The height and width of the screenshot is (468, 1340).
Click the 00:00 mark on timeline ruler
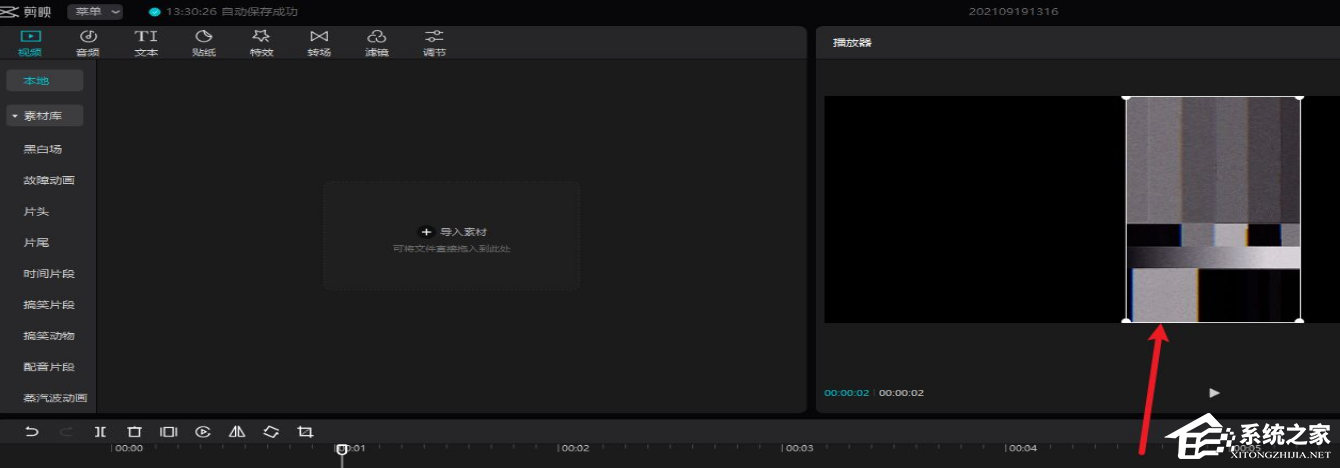pyautogui.click(x=129, y=448)
